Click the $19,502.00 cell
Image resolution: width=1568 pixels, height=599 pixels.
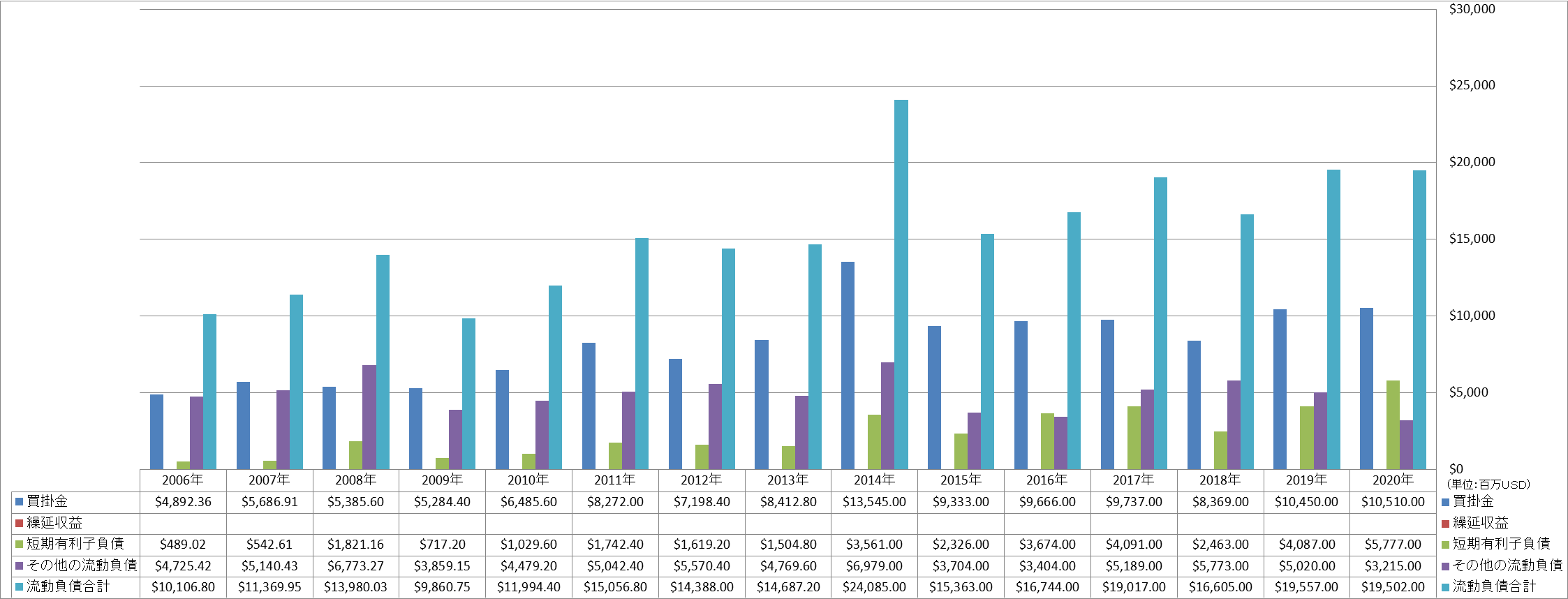pyautogui.click(x=1393, y=587)
